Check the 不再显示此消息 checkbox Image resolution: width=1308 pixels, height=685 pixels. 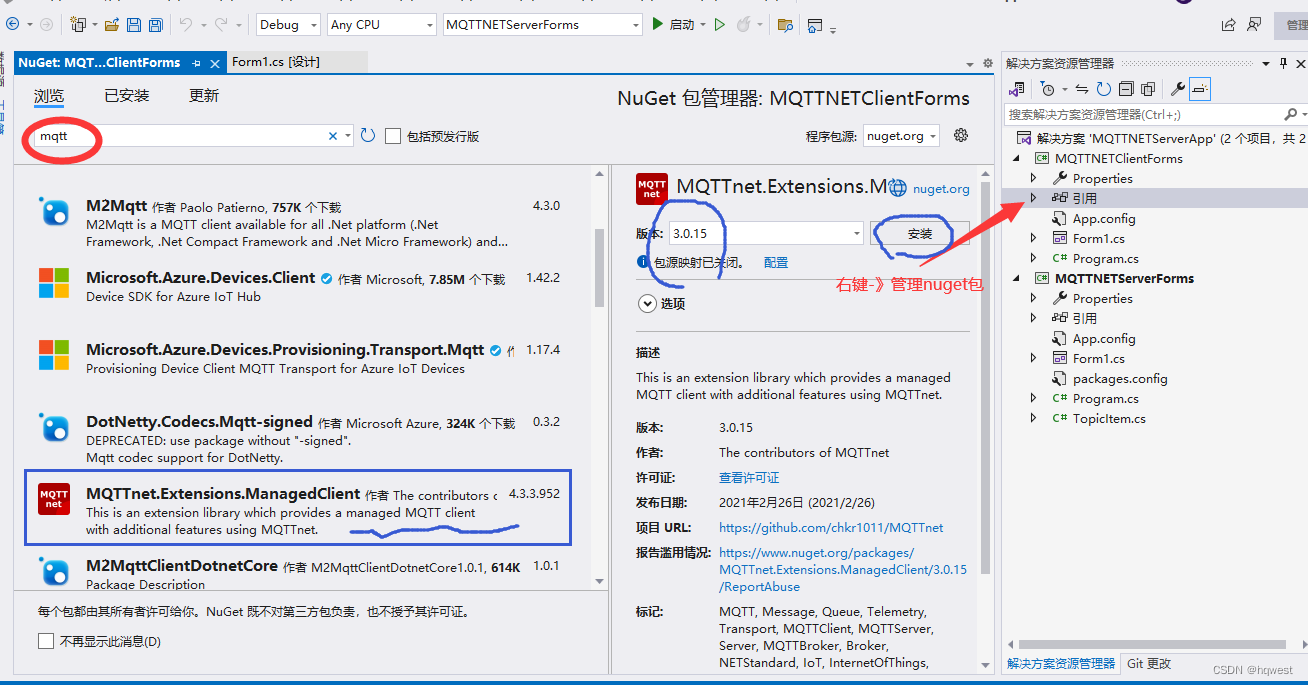pyautogui.click(x=46, y=641)
